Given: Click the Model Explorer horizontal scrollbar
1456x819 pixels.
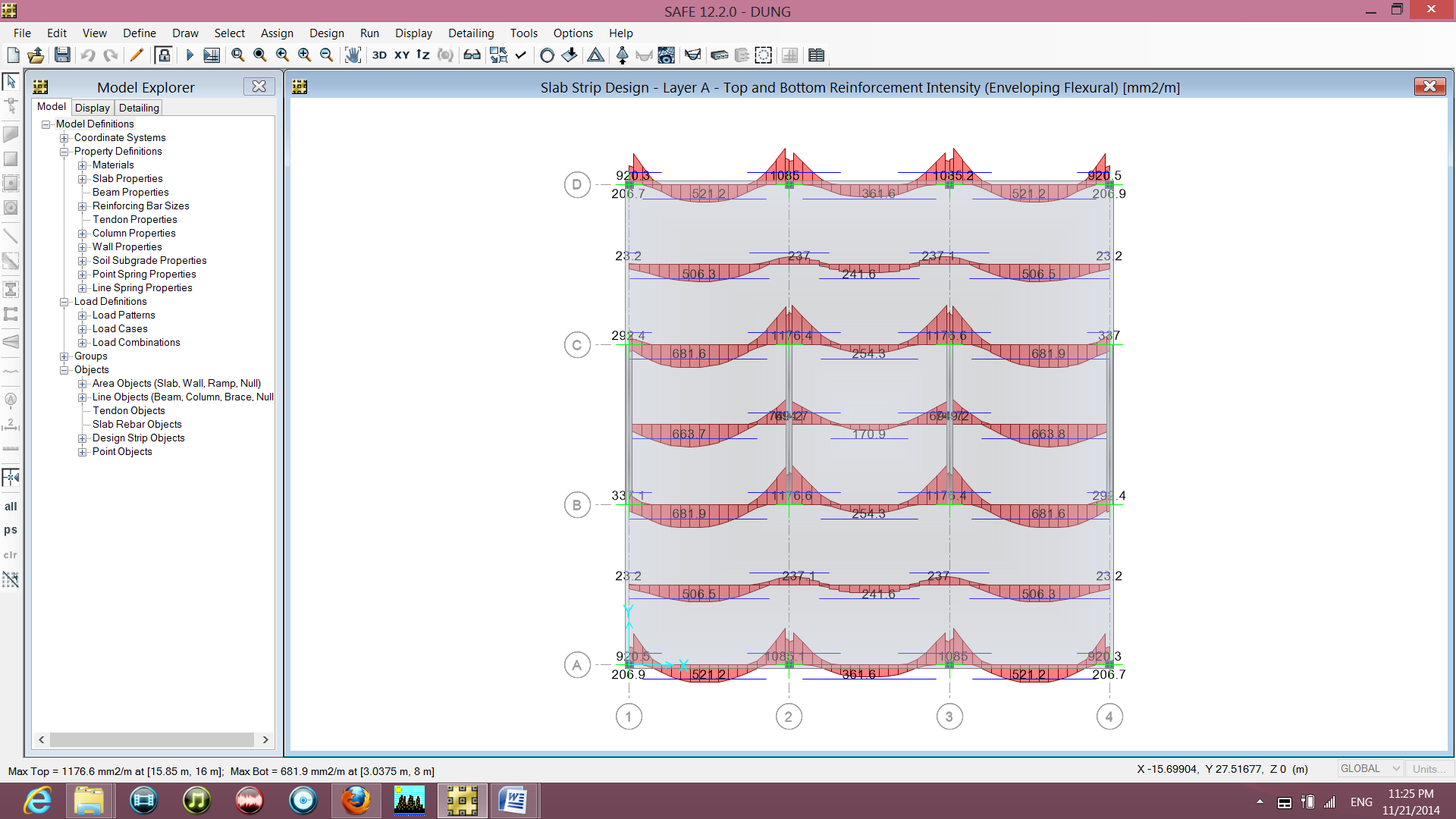Looking at the screenshot, I should pos(153,739).
